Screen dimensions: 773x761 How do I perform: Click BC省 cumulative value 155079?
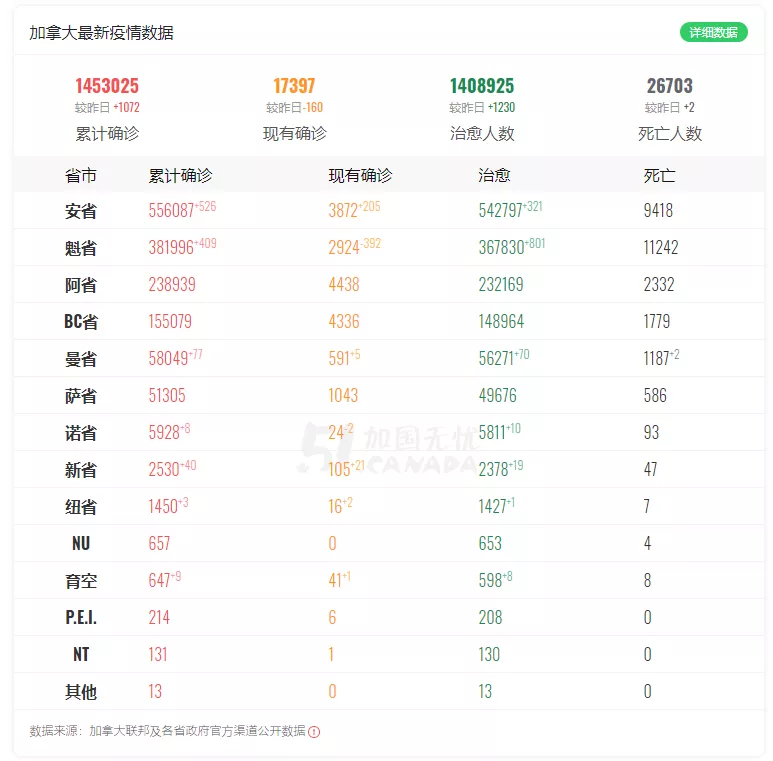170,321
